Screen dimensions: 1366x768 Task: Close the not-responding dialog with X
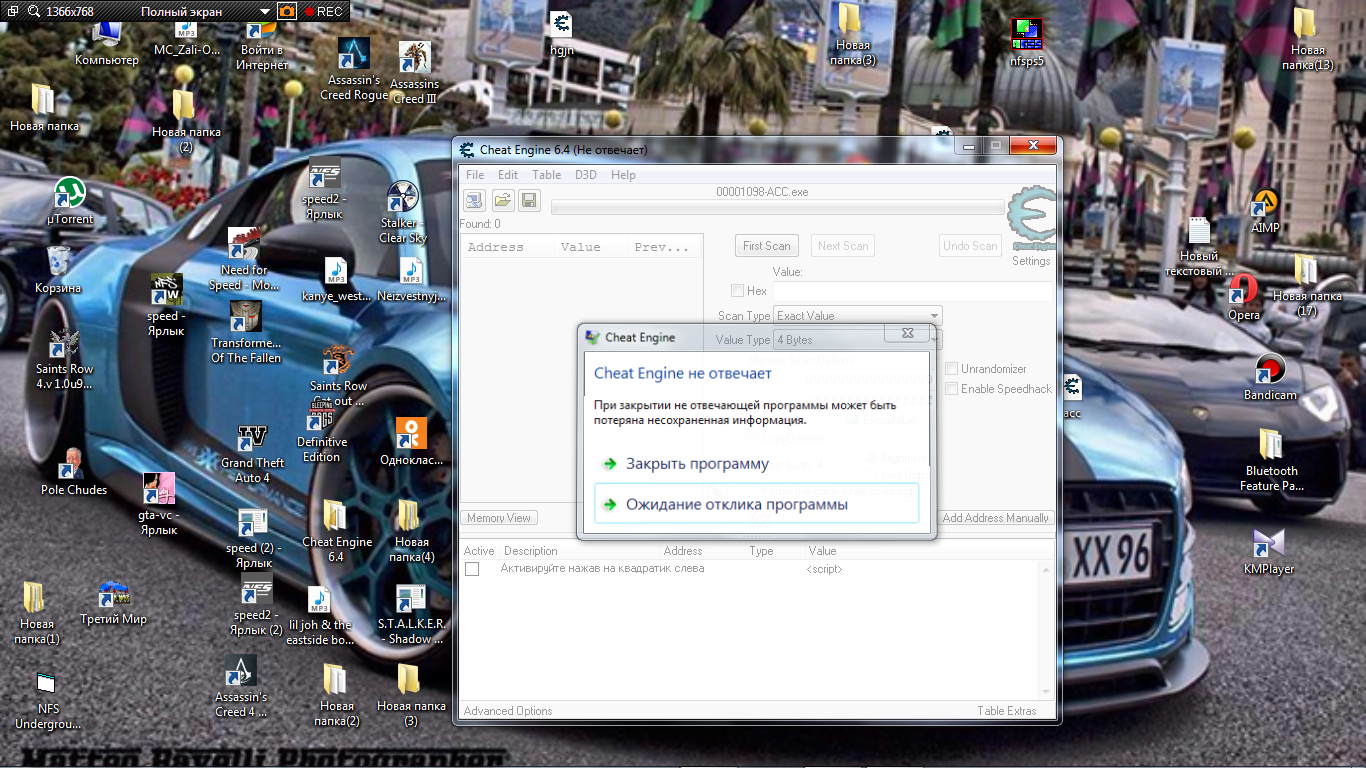coord(907,334)
